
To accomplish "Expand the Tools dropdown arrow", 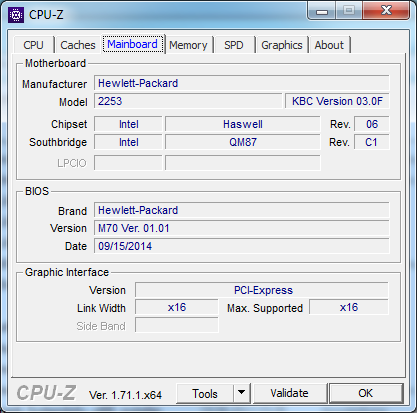I will point(241,393).
